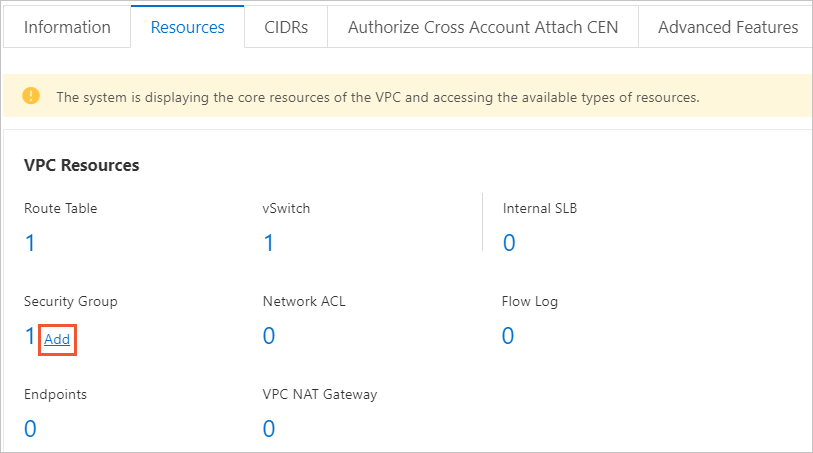Screen dimensions: 813x453
Task: Open the VPC NAT Gateway count link
Action: (269, 429)
